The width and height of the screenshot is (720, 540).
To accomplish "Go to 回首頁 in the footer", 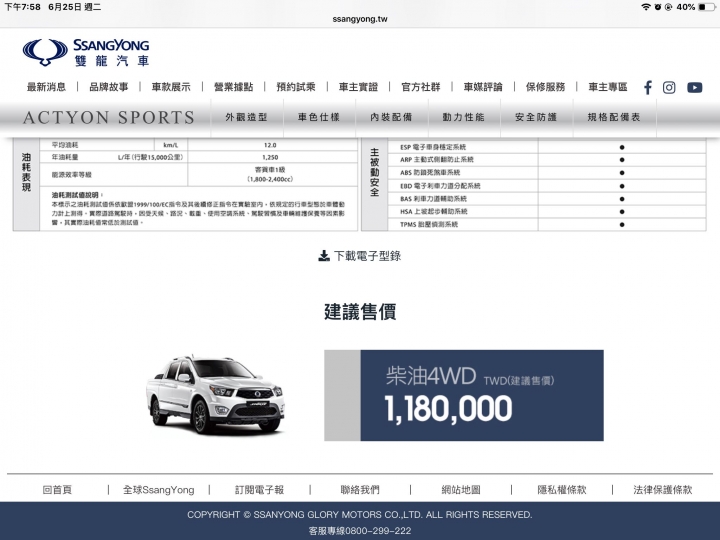I will (x=57, y=490).
